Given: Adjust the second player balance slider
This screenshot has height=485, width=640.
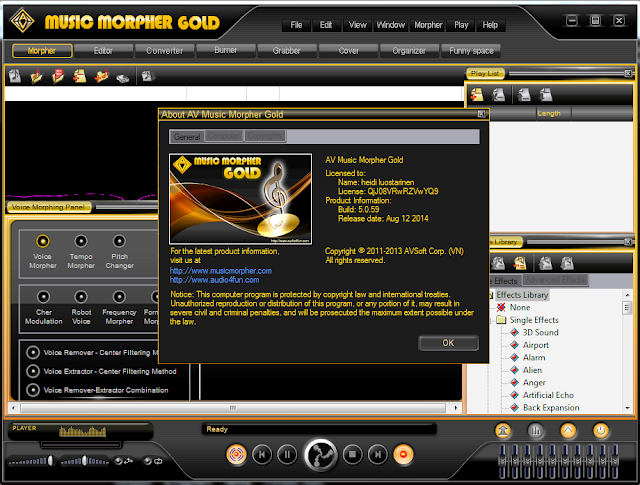Looking at the screenshot, I should click(85, 461).
